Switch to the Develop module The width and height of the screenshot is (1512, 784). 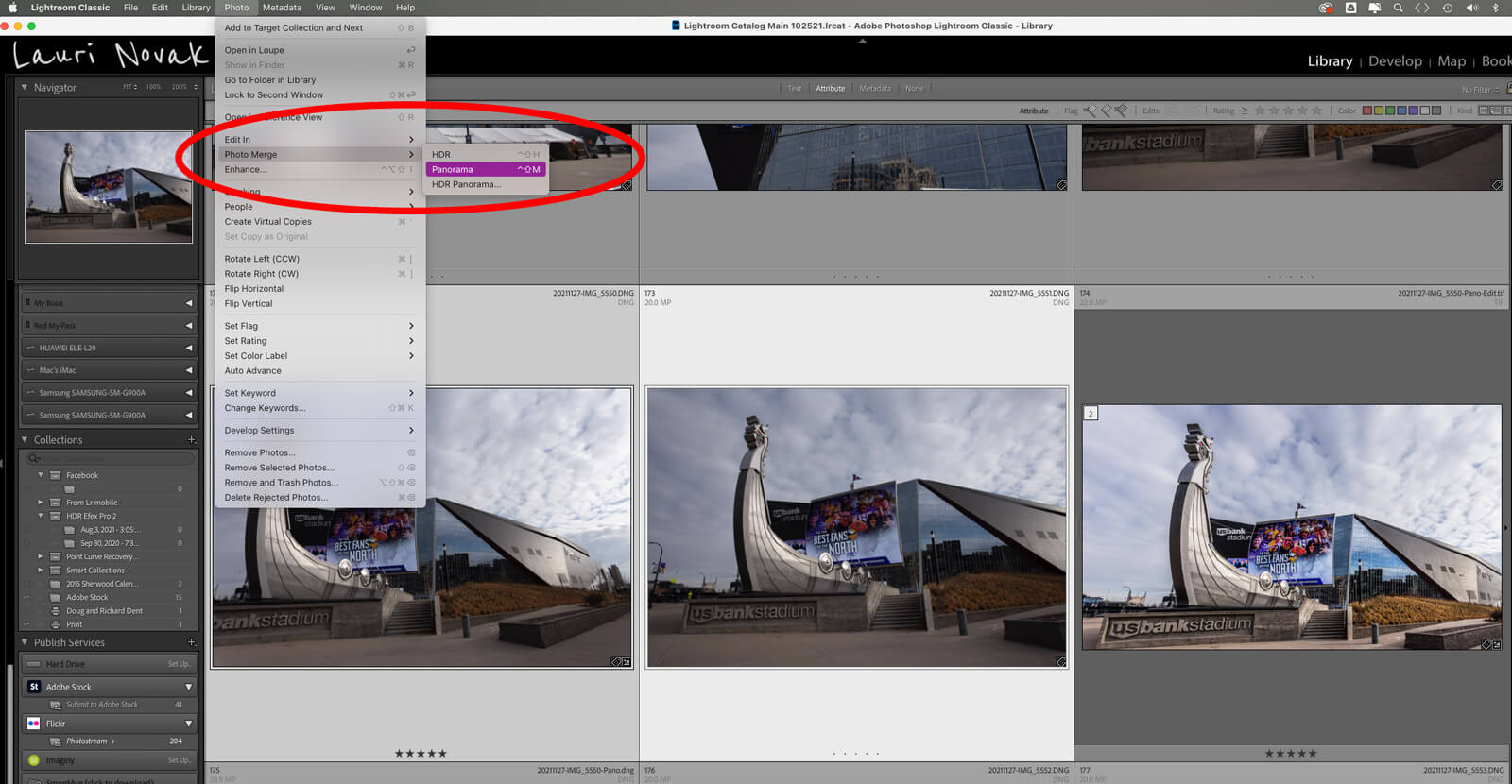click(x=1395, y=61)
